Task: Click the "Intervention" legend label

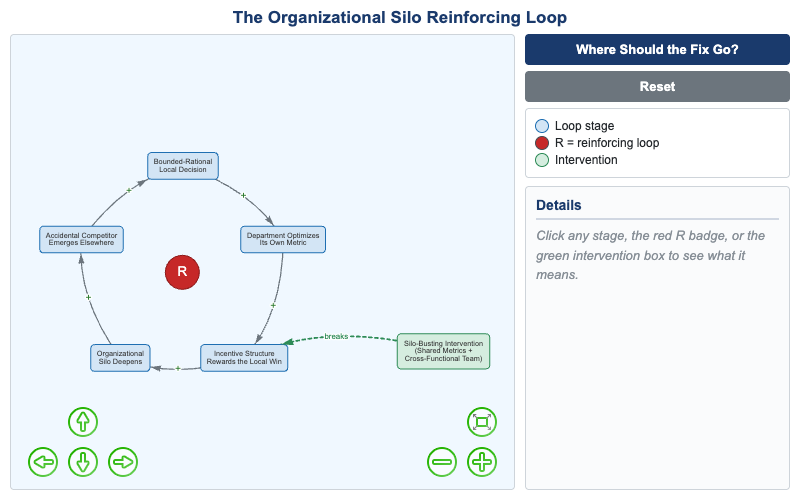Action: coord(586,160)
